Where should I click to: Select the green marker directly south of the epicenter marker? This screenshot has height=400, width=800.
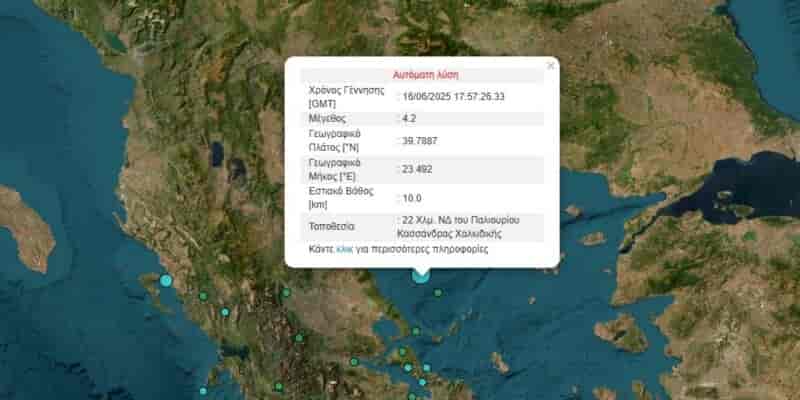coord(416,331)
